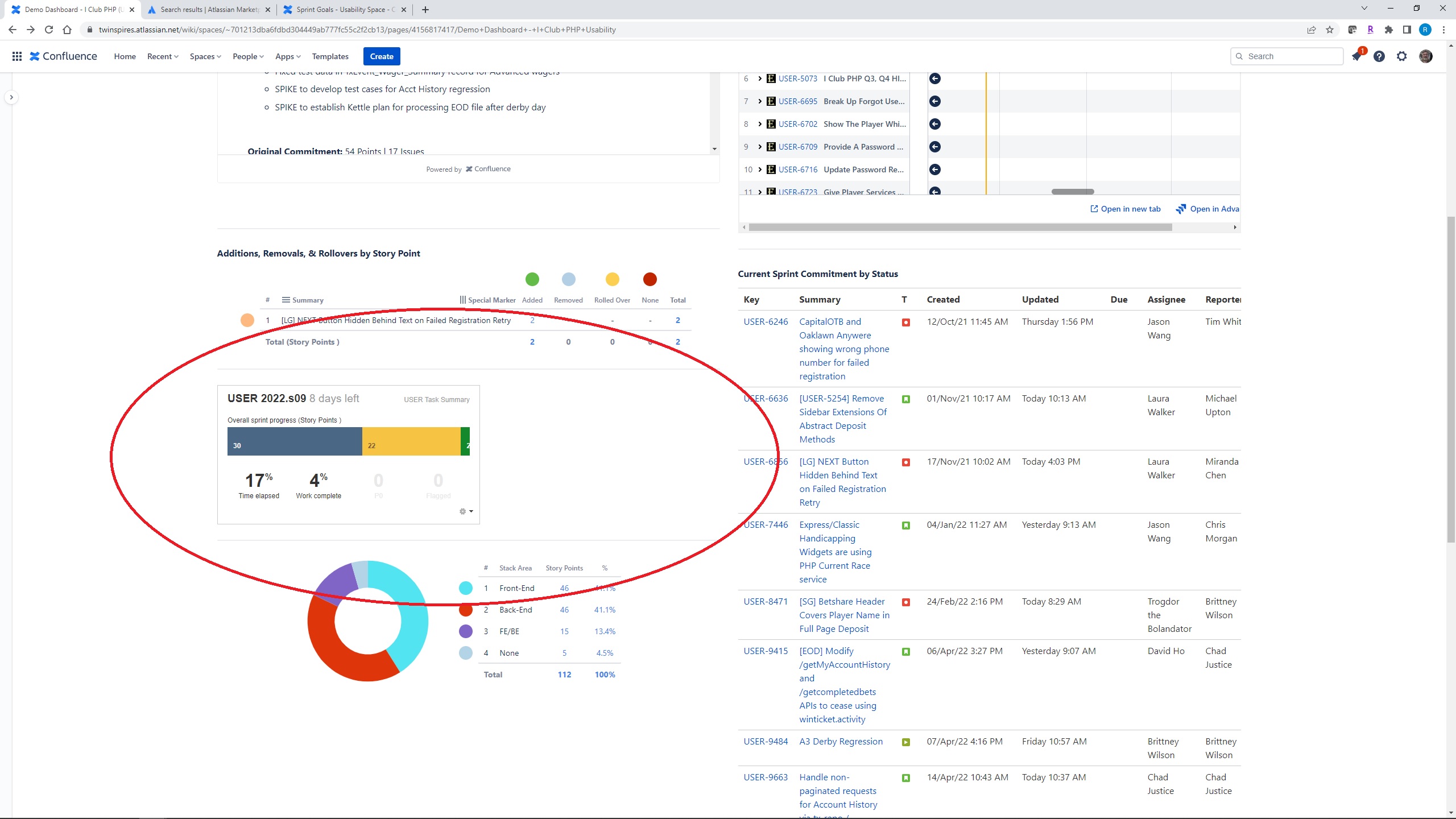
Task: Click the back arrow circle for USER-6709
Action: click(x=935, y=147)
